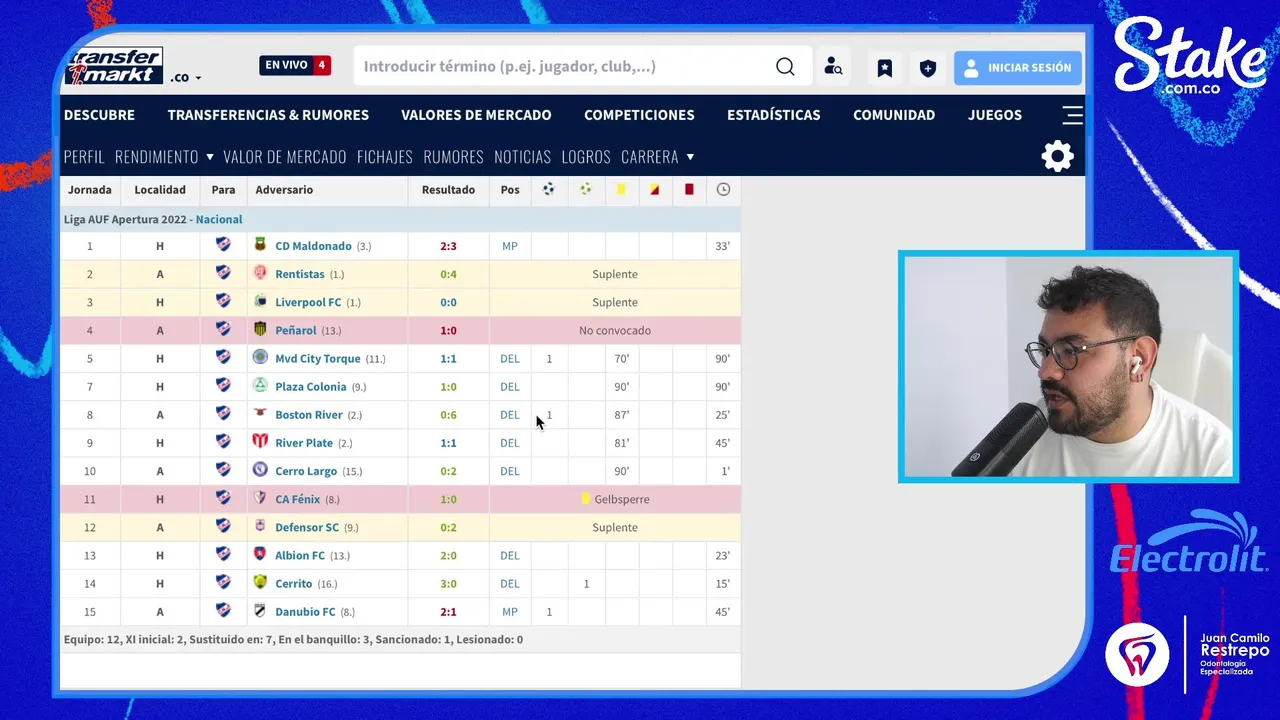
Task: Click the Cerrito crest icon
Action: click(260, 582)
